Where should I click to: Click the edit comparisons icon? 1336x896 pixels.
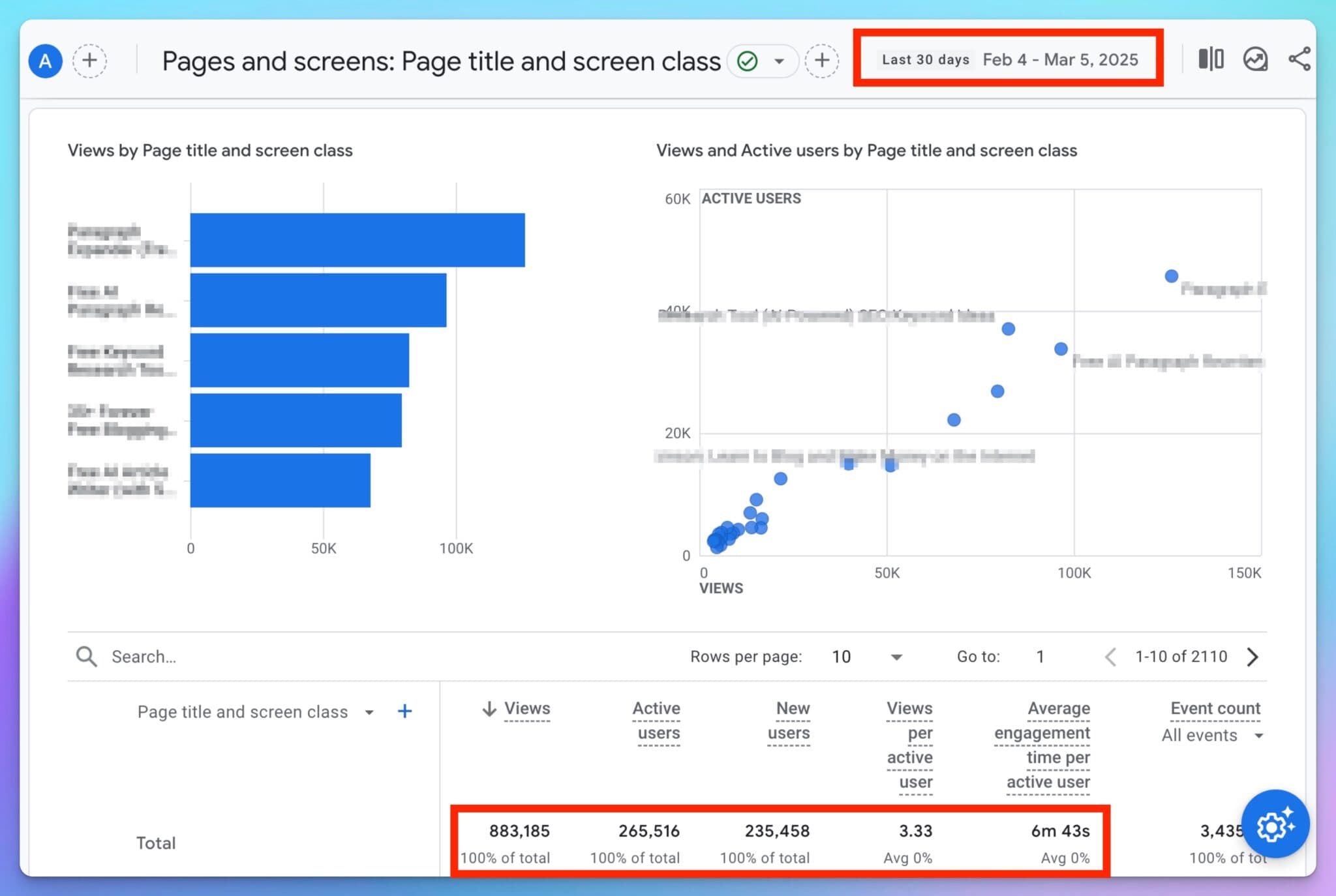tap(1211, 59)
